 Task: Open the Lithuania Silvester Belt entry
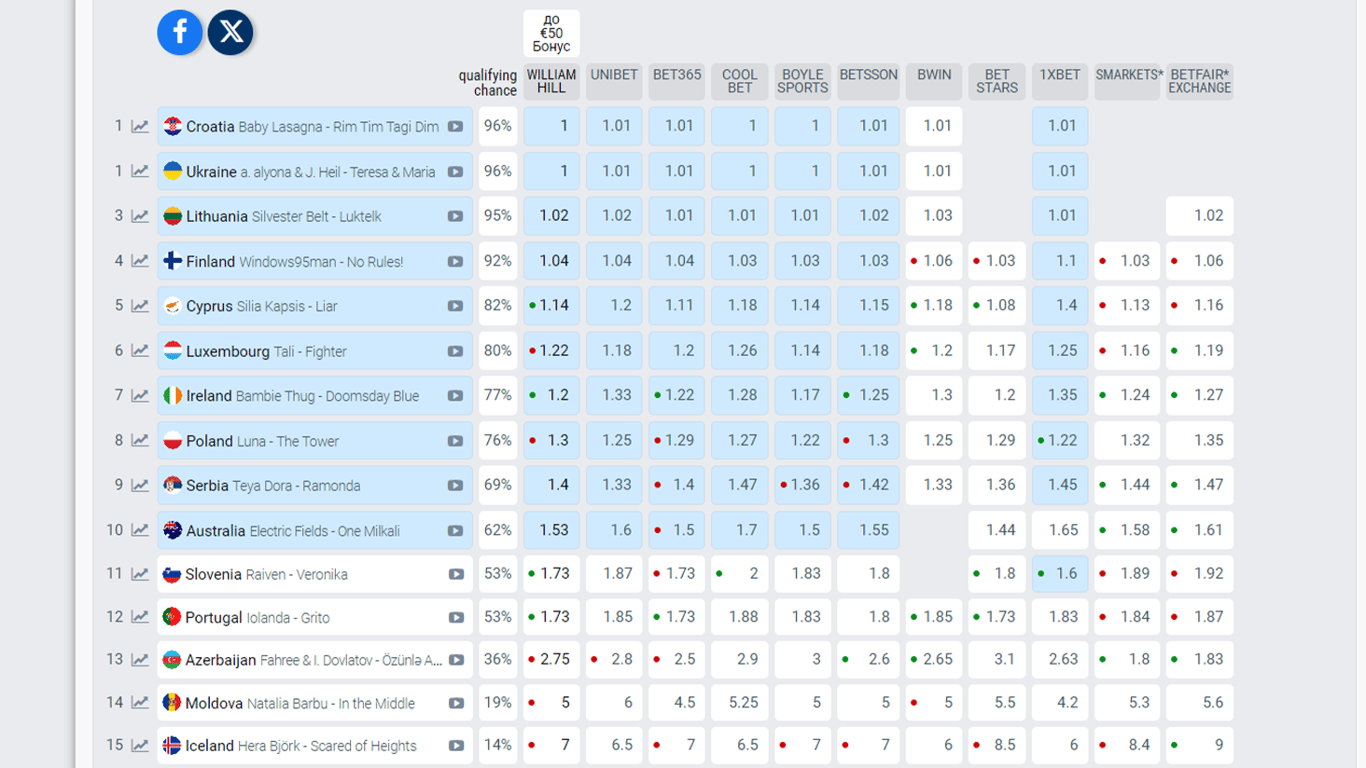pyautogui.click(x=300, y=217)
